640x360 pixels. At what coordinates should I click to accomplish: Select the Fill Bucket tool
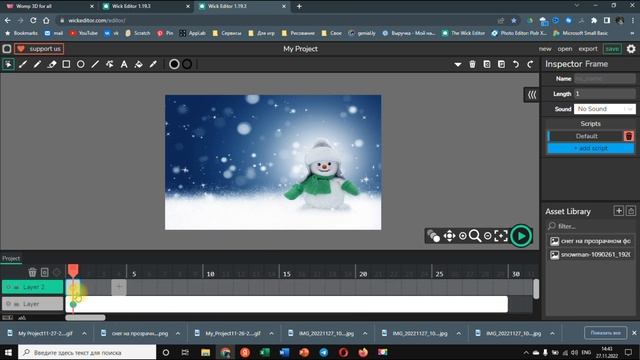[x=139, y=64]
